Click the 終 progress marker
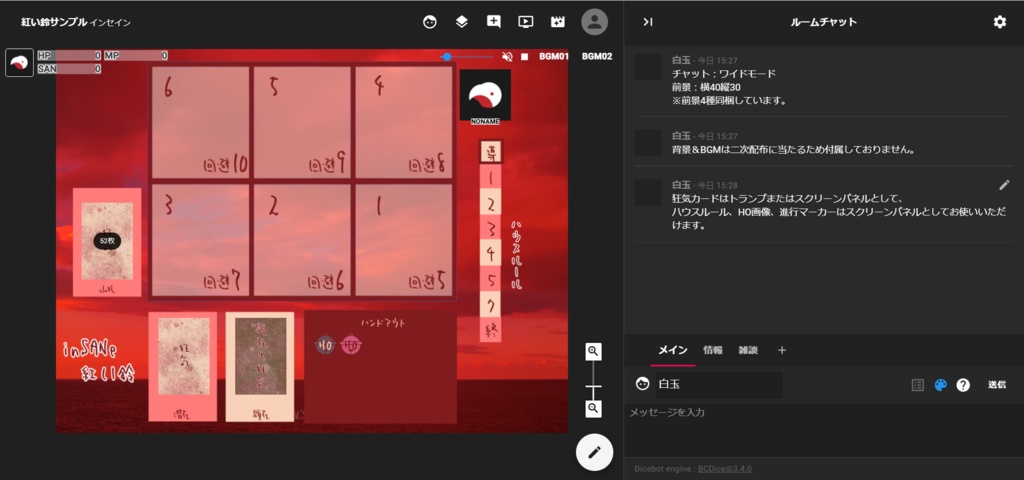Image resolution: width=1024 pixels, height=480 pixels. pyautogui.click(x=490, y=330)
